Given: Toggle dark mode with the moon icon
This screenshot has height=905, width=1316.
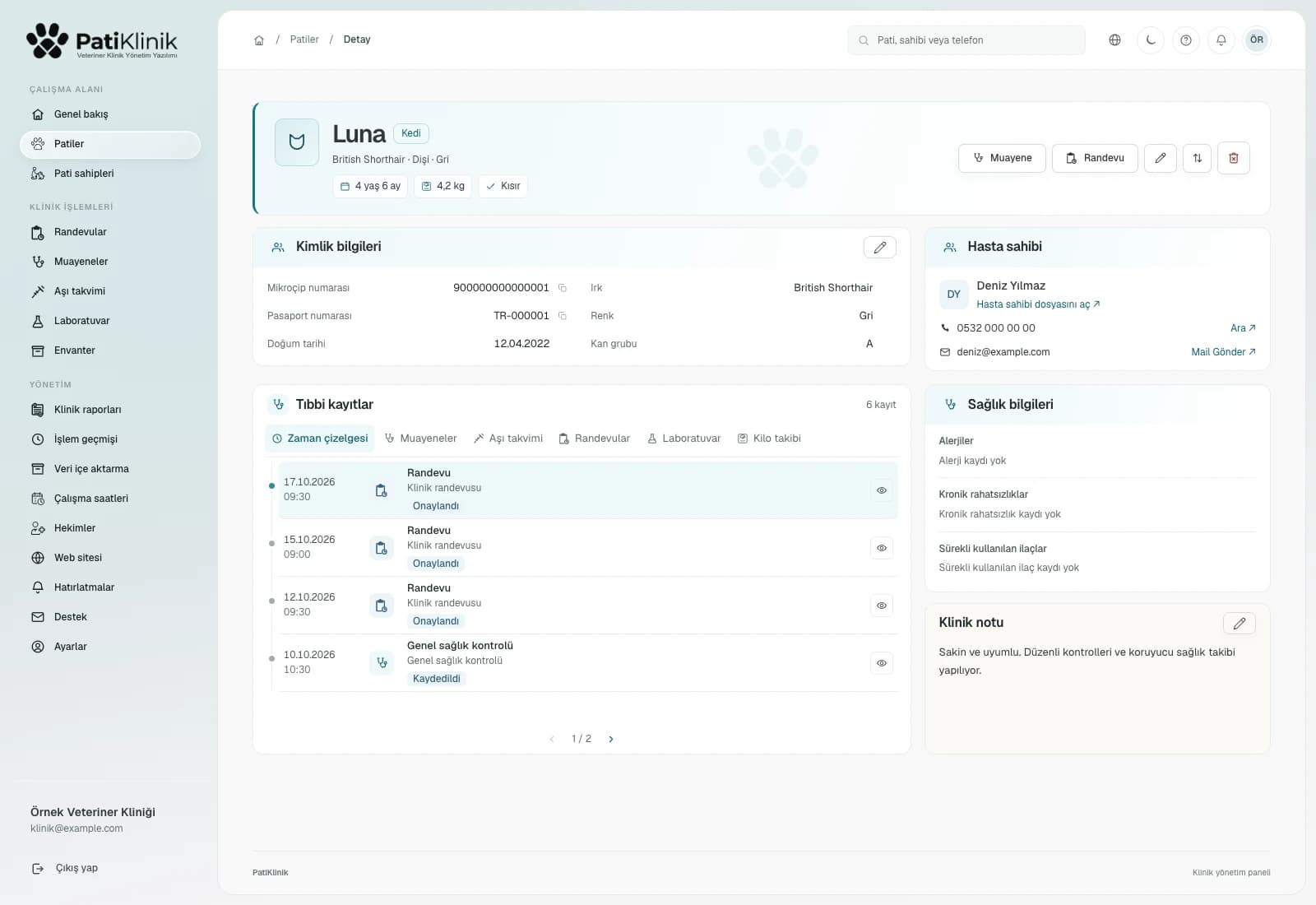Looking at the screenshot, I should click(x=1151, y=39).
